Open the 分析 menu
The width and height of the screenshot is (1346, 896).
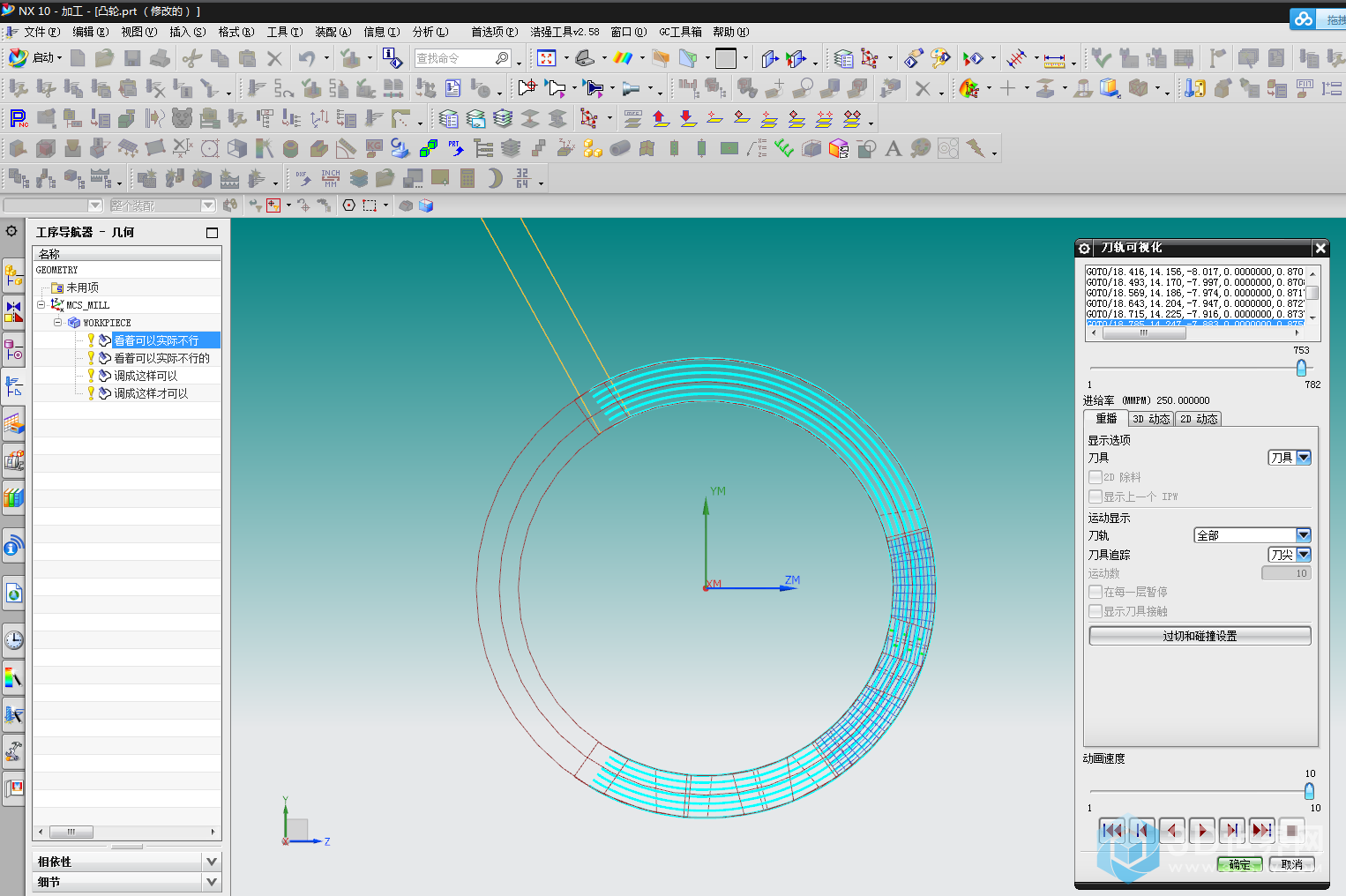click(x=430, y=32)
